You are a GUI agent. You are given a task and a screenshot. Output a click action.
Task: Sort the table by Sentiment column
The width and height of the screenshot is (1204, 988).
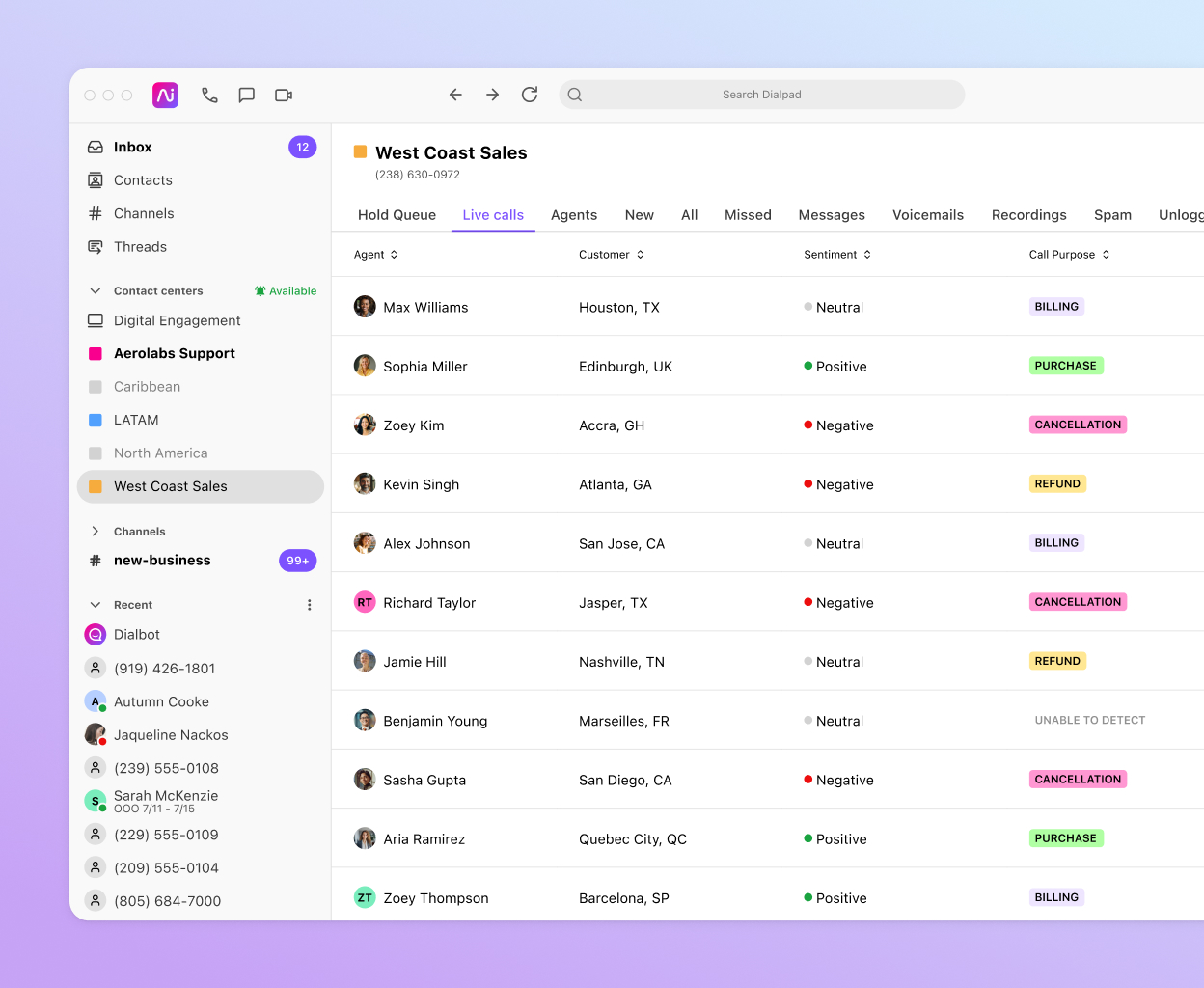(x=836, y=254)
